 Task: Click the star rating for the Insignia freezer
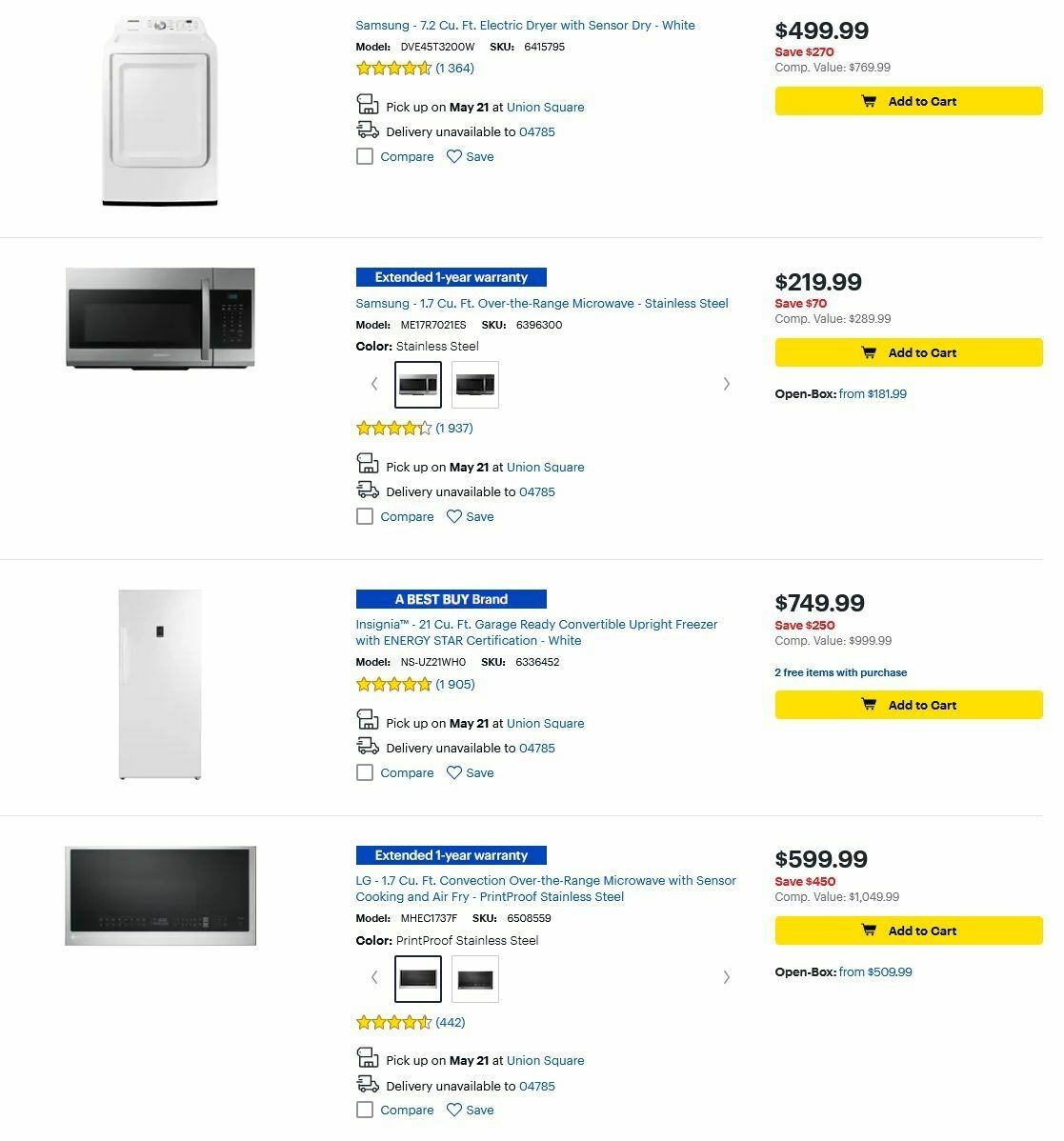point(394,684)
